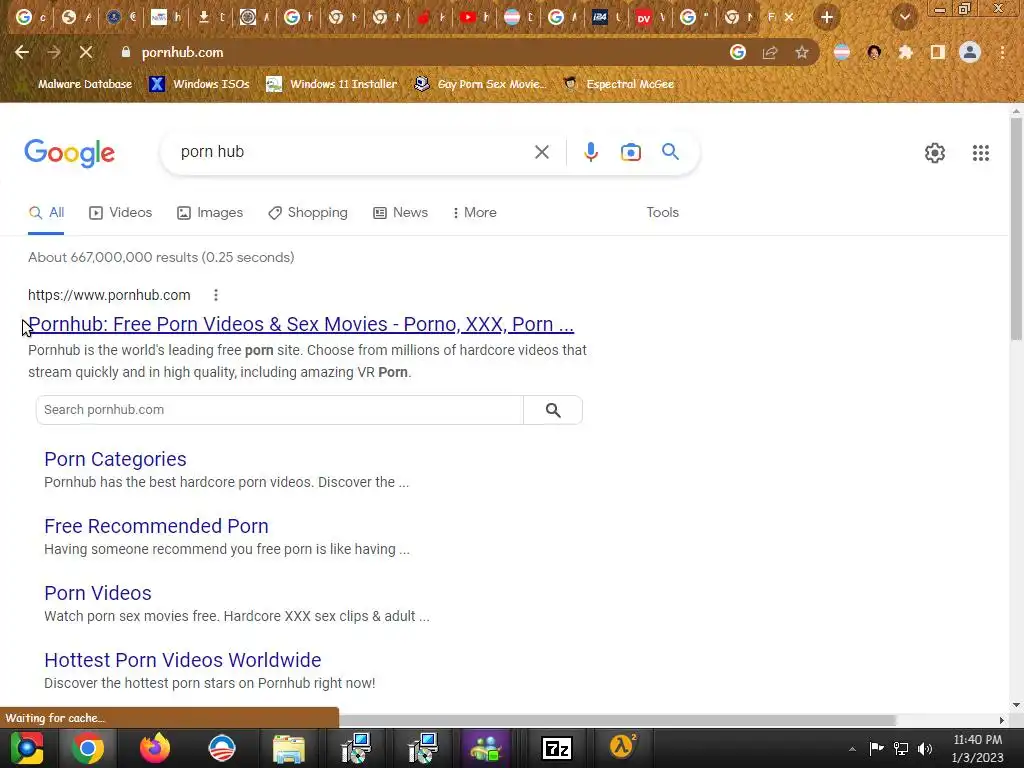
Task: Open the Windows Start orb
Action: pyautogui.click(x=27, y=748)
